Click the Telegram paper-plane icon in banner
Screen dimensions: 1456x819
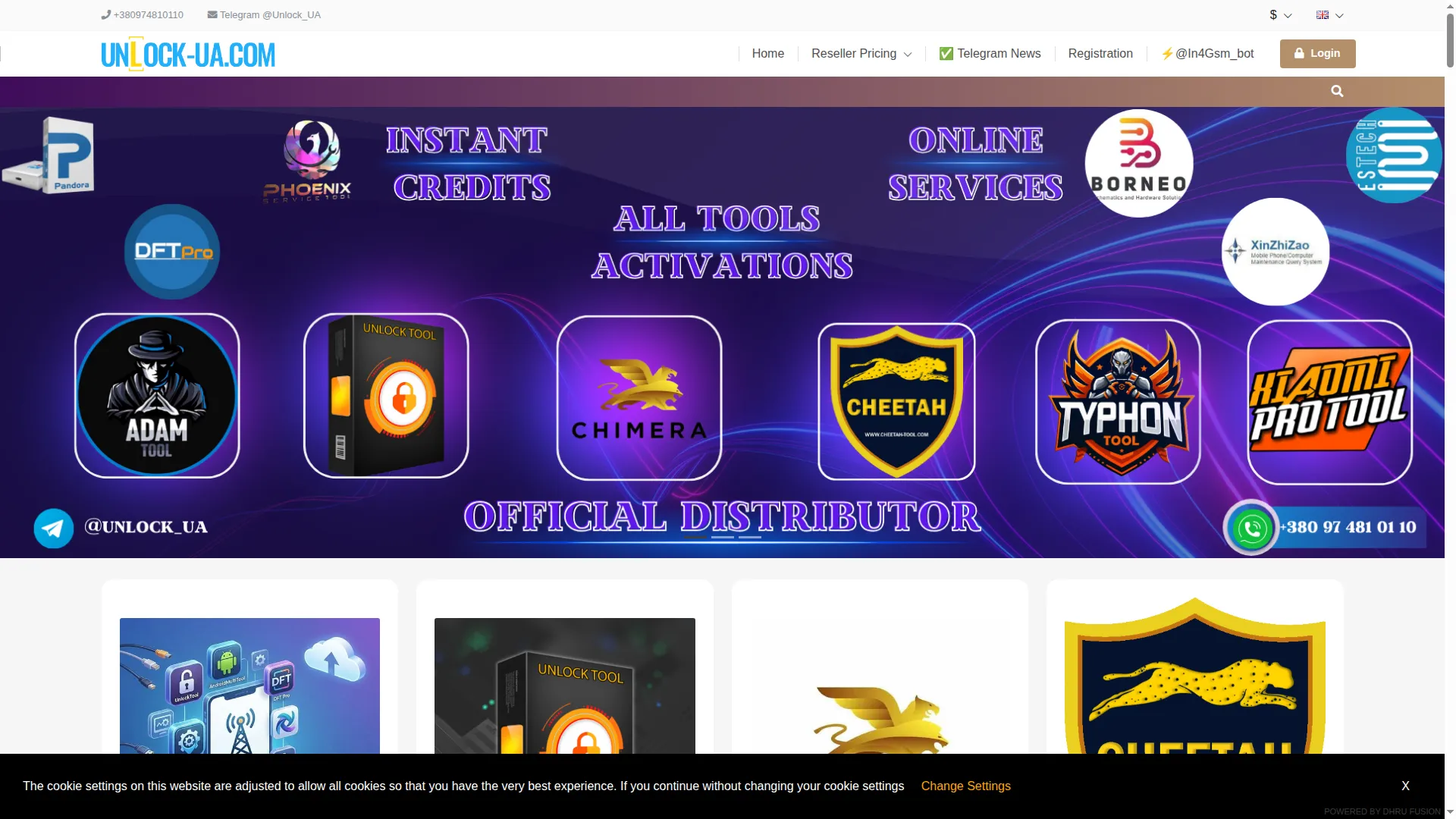click(x=54, y=529)
